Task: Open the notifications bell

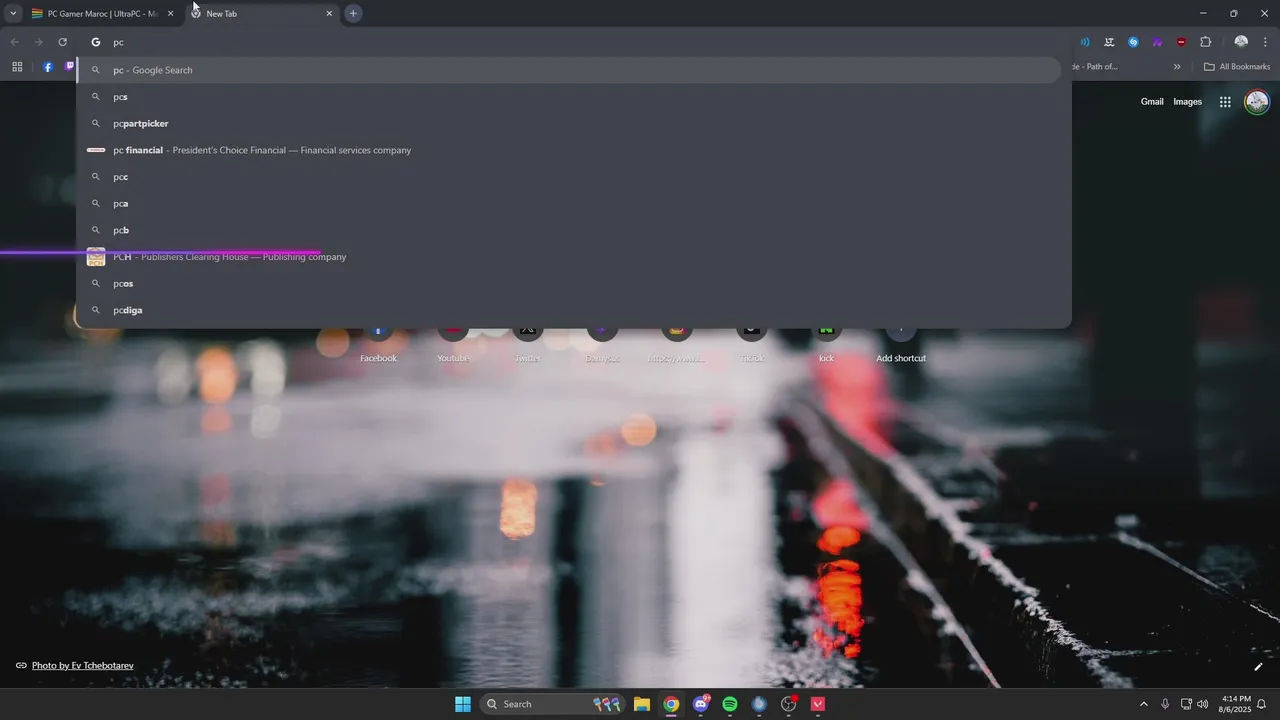Action: point(1262,704)
